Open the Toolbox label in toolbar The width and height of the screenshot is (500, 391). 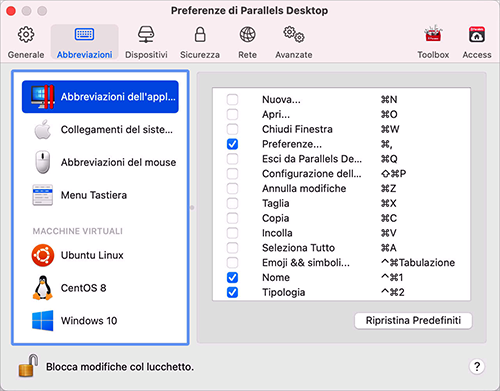(433, 55)
